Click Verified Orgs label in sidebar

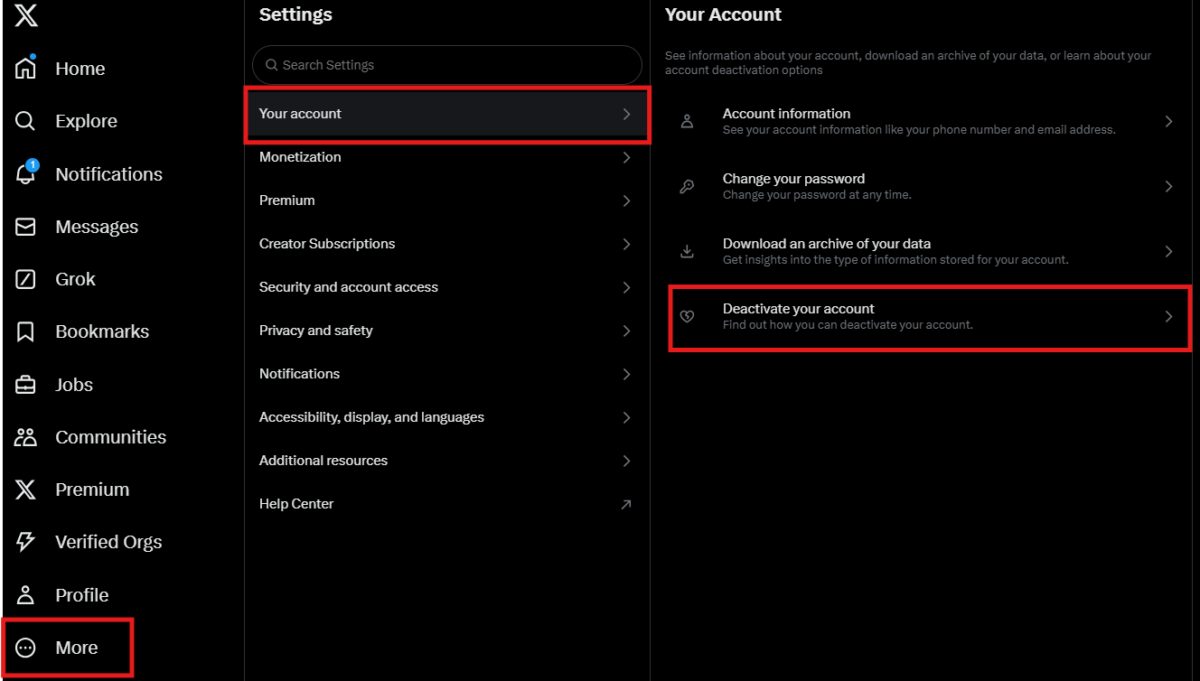pos(109,542)
